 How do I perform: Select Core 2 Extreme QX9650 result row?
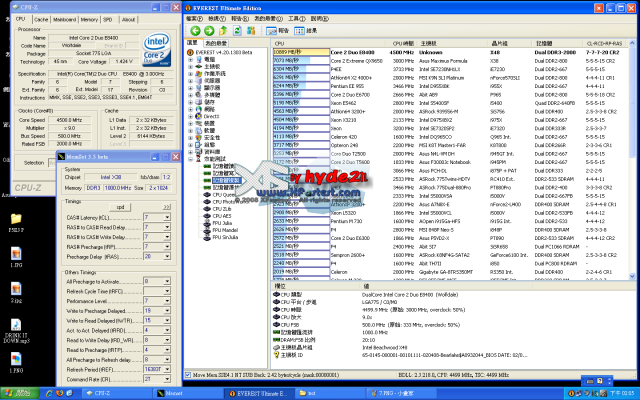(x=449, y=61)
